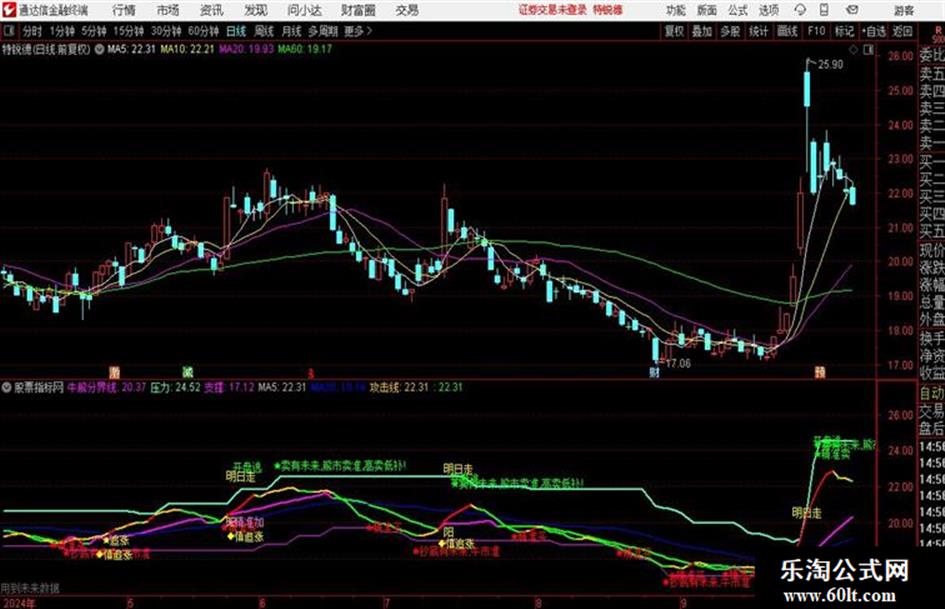The height and width of the screenshot is (609, 945).
Task: Switch to the 30分钟 period tab
Action: click(x=166, y=31)
